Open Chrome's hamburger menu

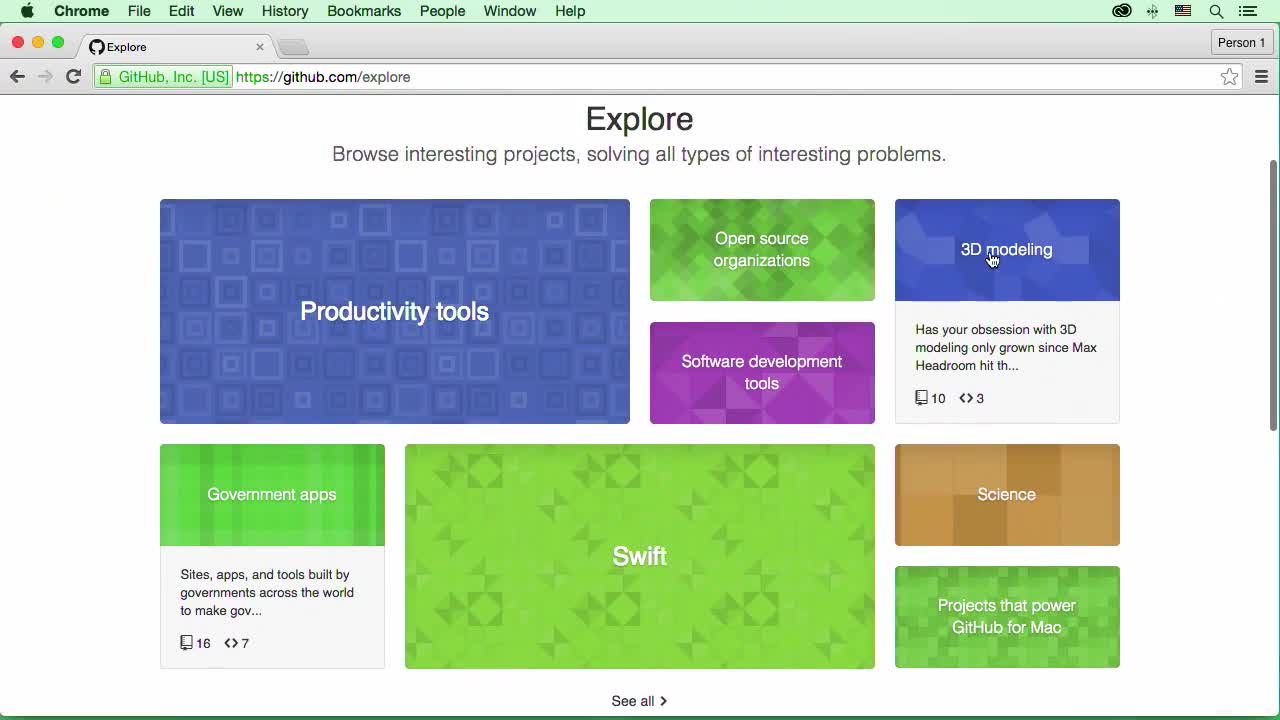[1261, 76]
